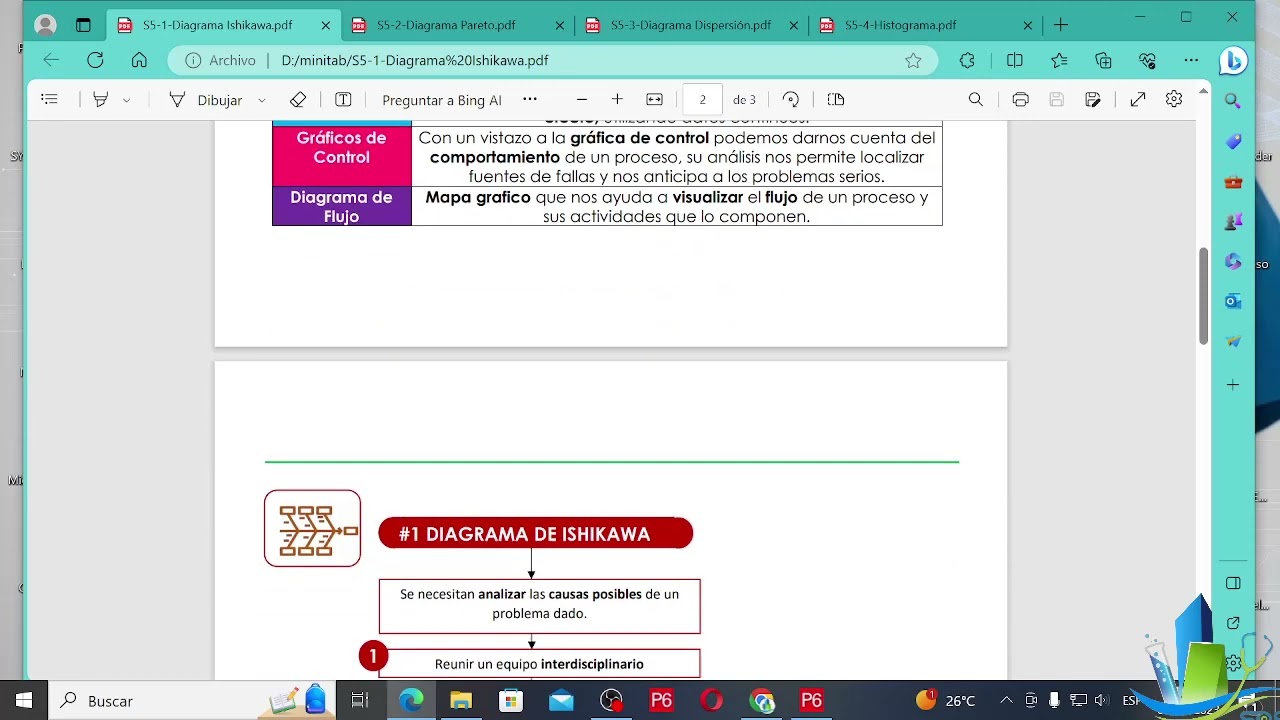Go back to previous page
The image size is (1280, 720).
[x=51, y=60]
